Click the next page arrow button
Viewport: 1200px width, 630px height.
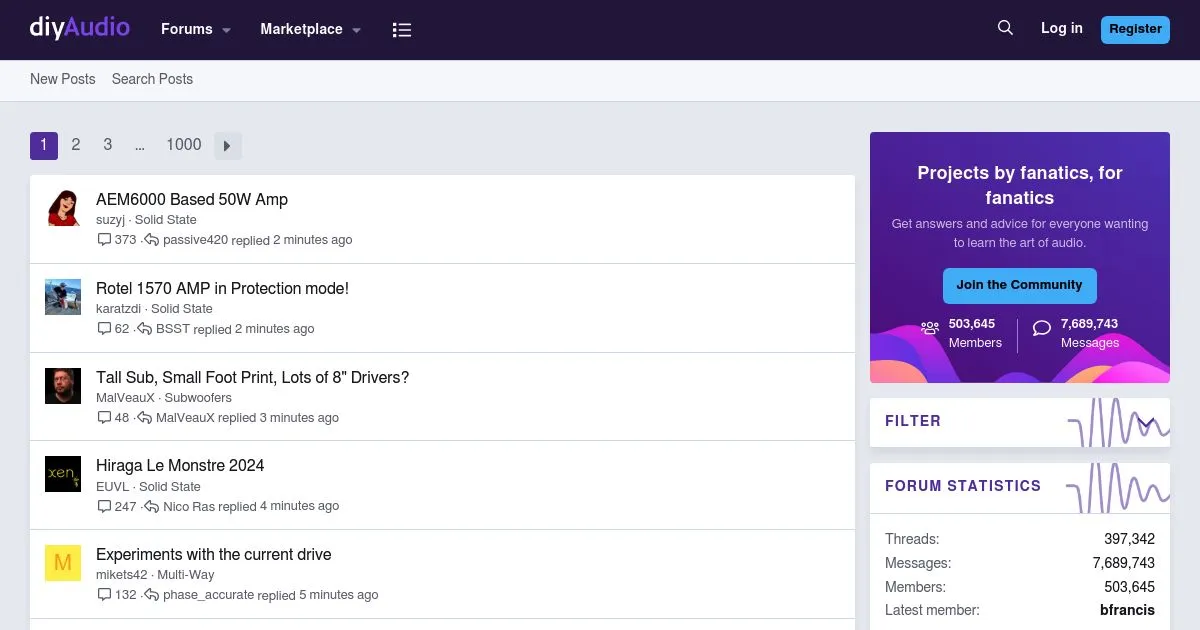click(x=228, y=146)
